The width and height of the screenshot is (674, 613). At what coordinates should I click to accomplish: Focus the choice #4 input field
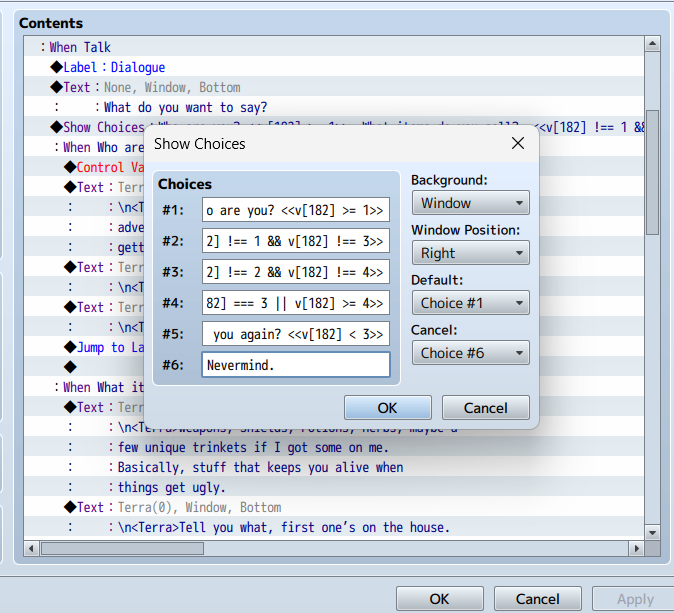pyautogui.click(x=295, y=302)
